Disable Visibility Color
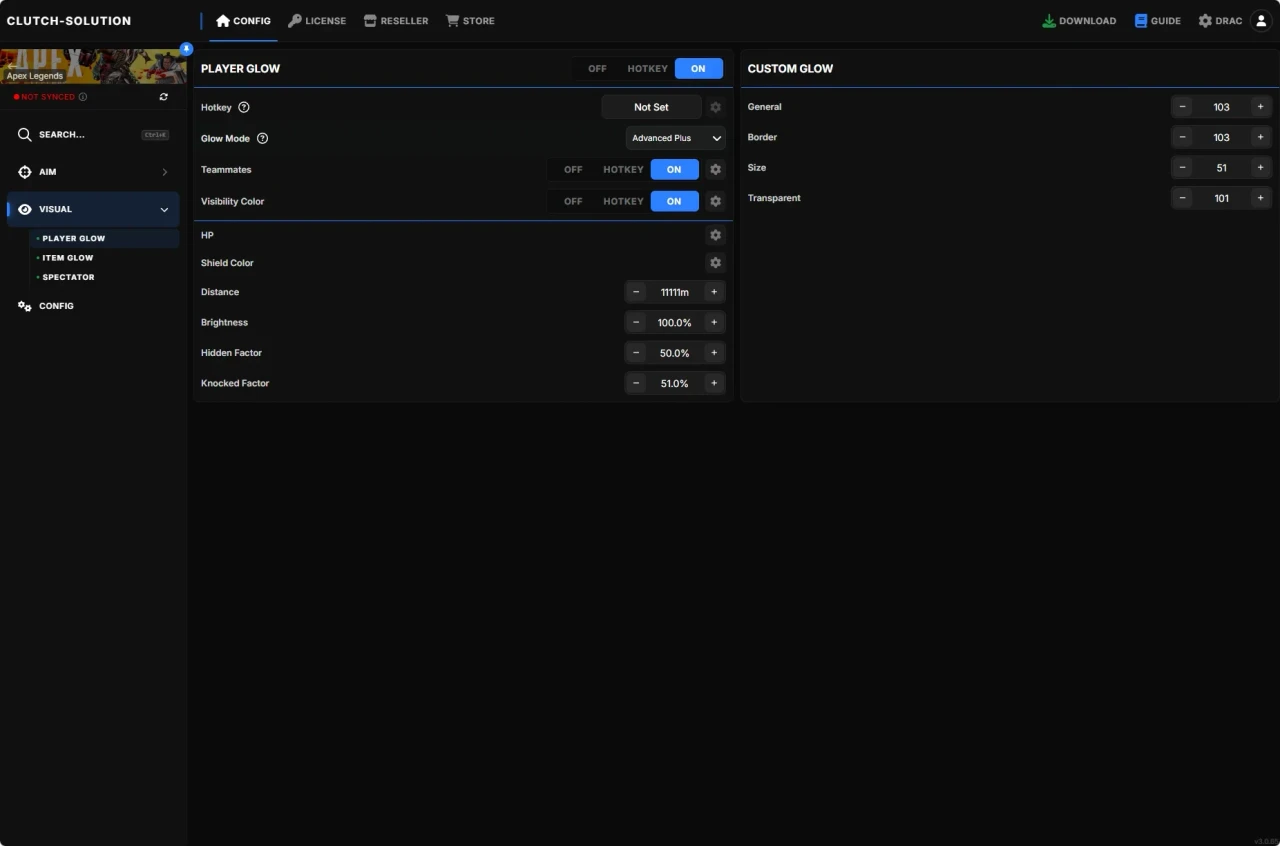1280x846 pixels. coord(572,201)
